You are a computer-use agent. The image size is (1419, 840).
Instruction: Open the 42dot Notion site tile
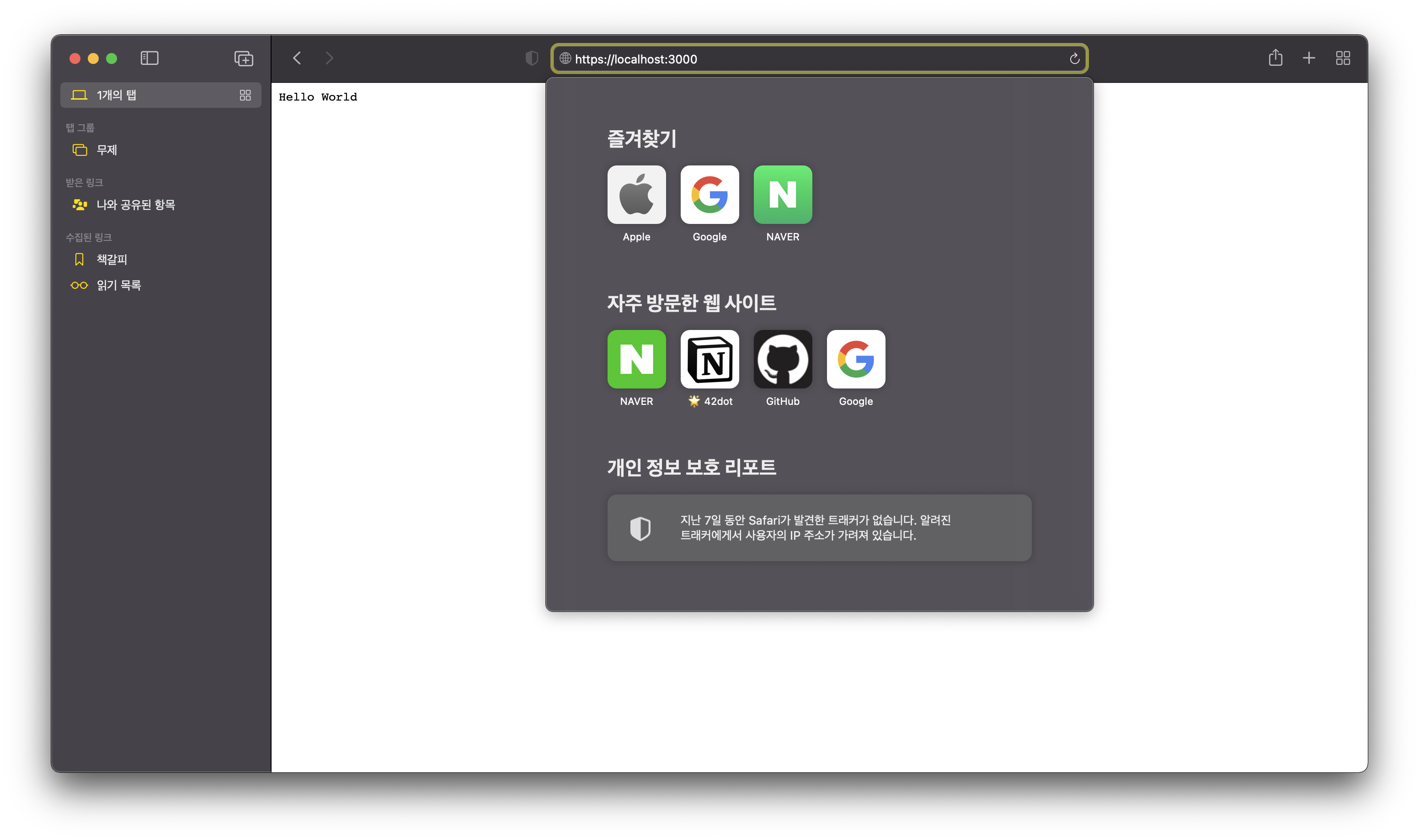(709, 359)
